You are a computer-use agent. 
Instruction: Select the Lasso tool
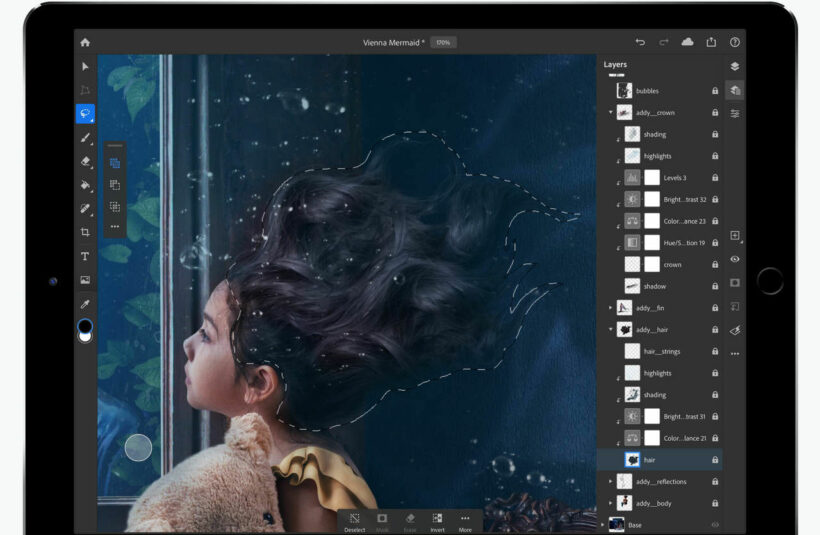(85, 113)
